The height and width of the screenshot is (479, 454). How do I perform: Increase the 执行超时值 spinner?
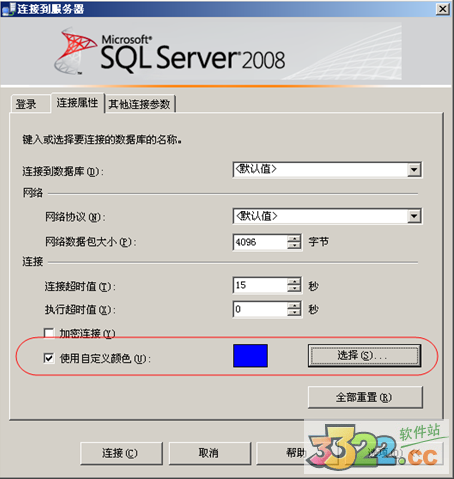294,306
